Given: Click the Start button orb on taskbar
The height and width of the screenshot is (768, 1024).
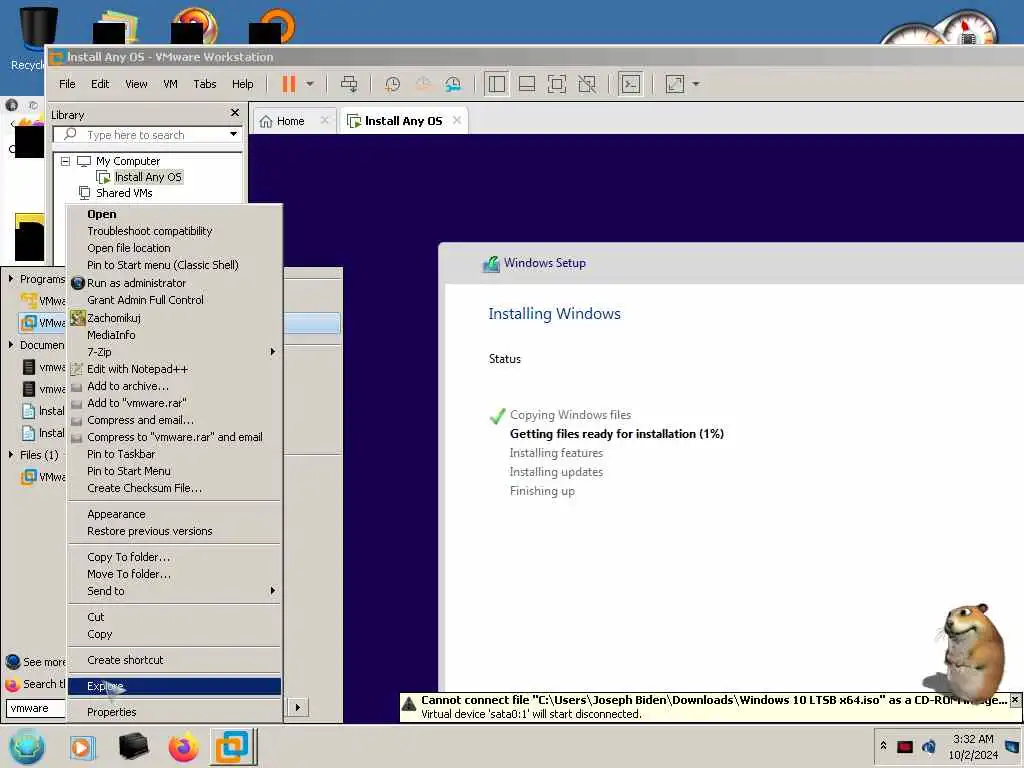Looking at the screenshot, I should [x=27, y=746].
